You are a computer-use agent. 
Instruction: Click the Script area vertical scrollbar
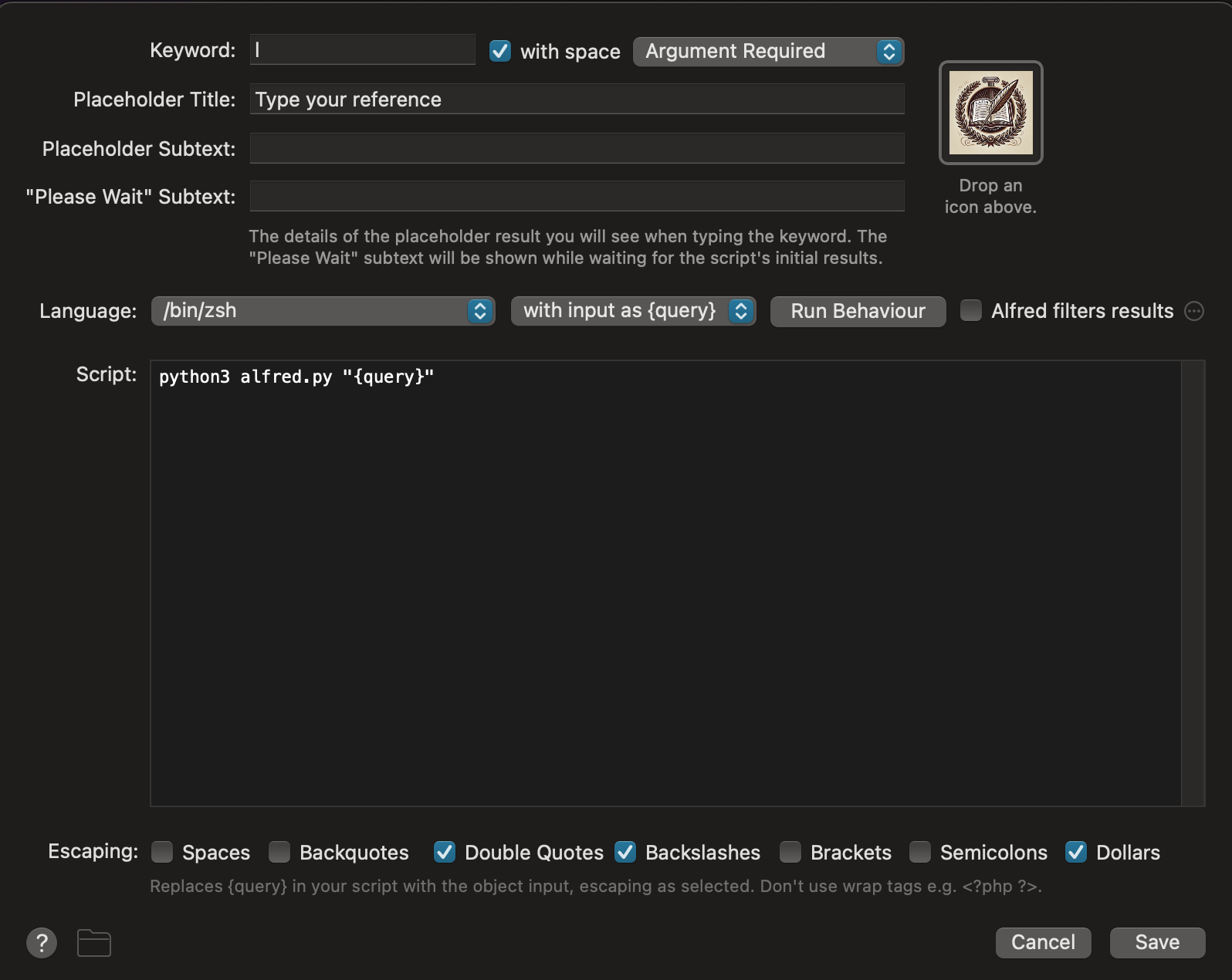coord(1193,583)
